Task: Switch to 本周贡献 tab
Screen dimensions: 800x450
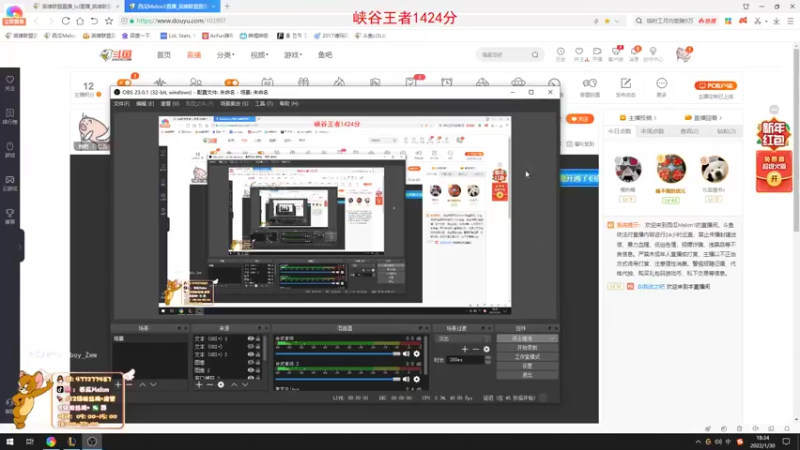Action: 653,132
